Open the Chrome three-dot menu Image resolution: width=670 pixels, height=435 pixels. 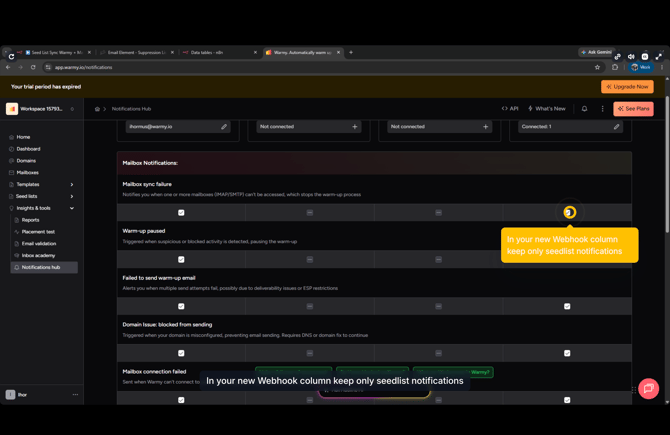[661, 67]
